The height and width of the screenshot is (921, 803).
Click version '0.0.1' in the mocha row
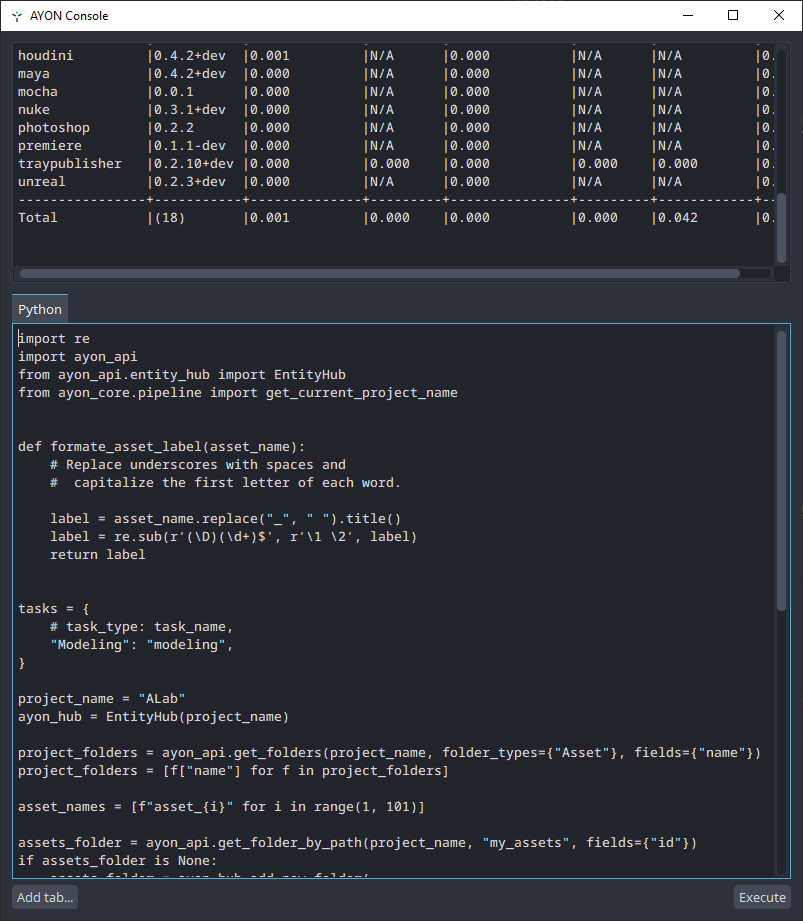[x=174, y=92]
